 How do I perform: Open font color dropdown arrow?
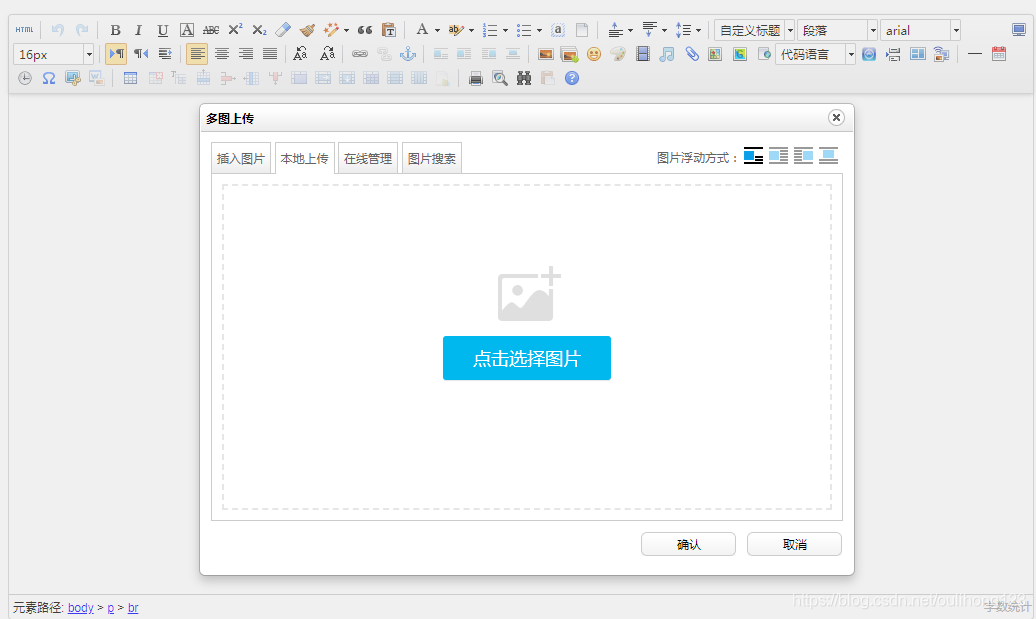(437, 30)
